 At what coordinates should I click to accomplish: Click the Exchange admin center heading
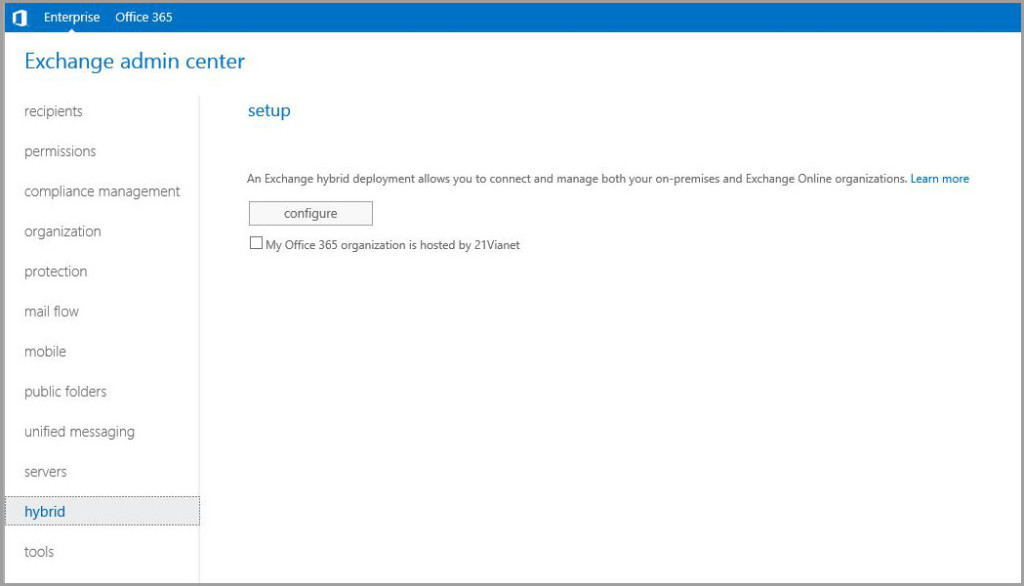coord(134,61)
